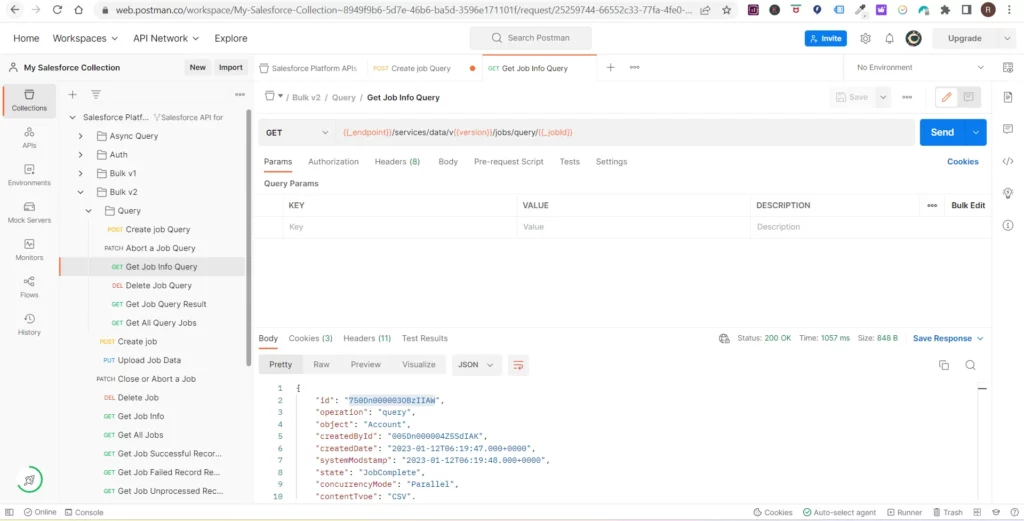Viewport: 1024px width, 521px height.
Task: Switch to the Headers (8) request tab
Action: coord(397,161)
